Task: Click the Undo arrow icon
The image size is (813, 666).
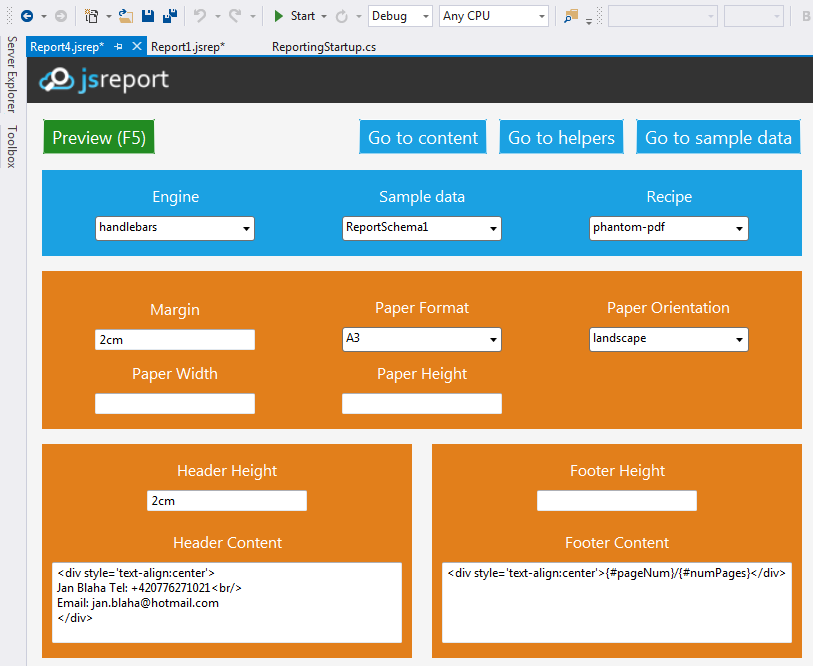Action: pos(200,16)
